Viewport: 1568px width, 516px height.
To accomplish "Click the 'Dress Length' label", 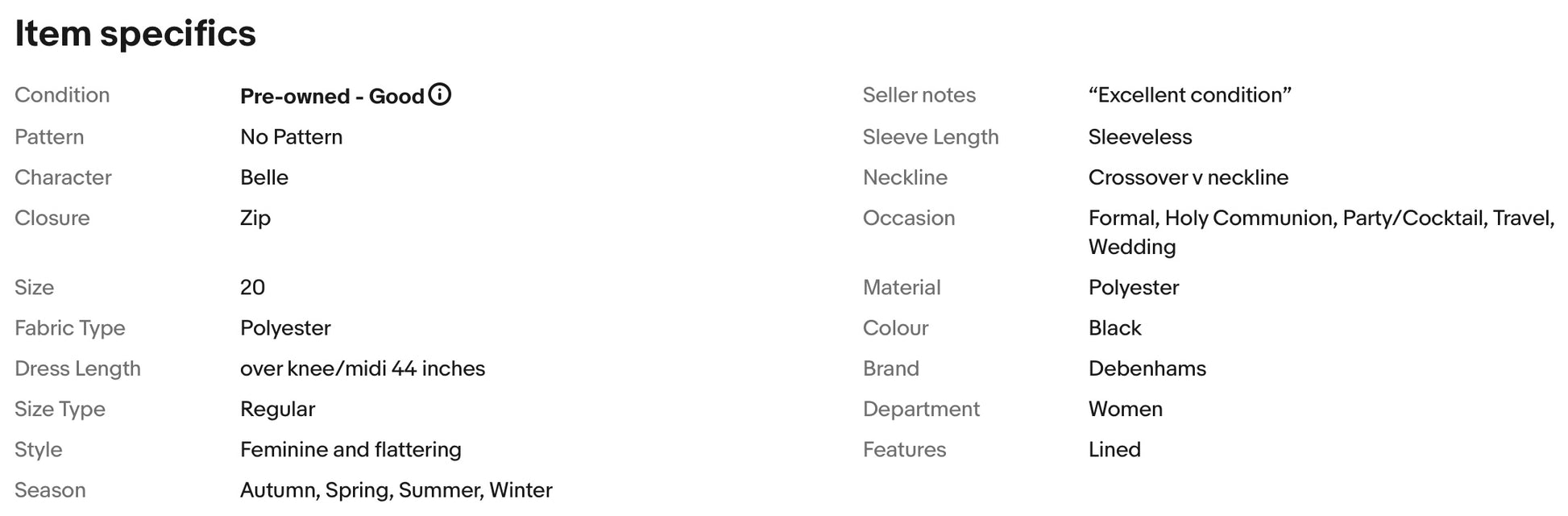I will pyautogui.click(x=77, y=368).
